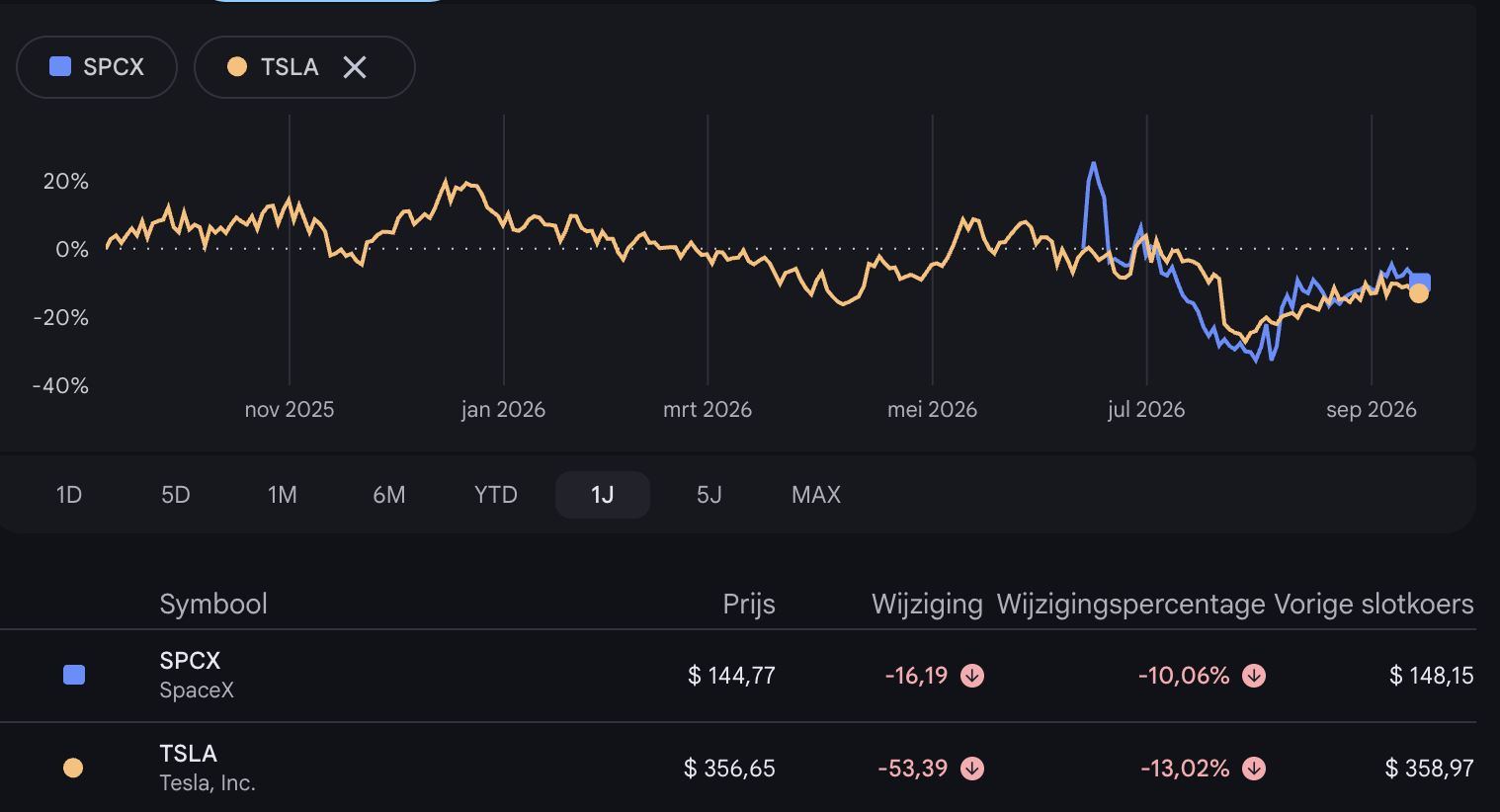Click the Prijs column header
Screen dimensions: 1500x812
[749, 604]
